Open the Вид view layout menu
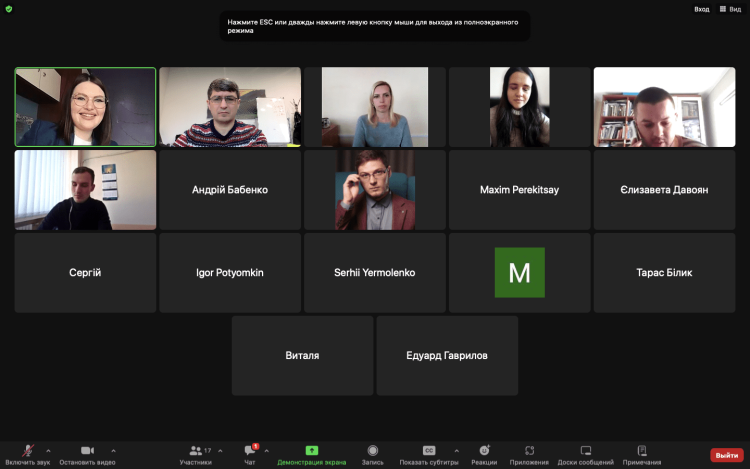 tap(729, 9)
